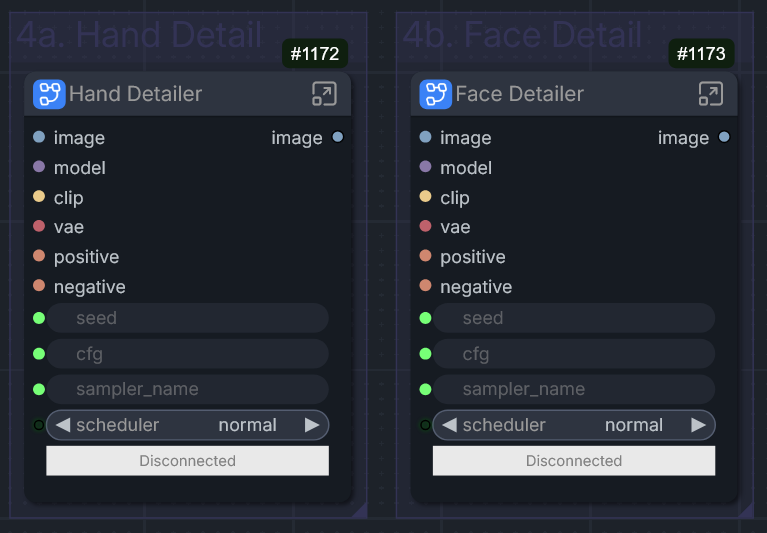Step Hand Detailer scheduler back with left arrow
Viewport: 767px width, 533px height.
[63, 425]
